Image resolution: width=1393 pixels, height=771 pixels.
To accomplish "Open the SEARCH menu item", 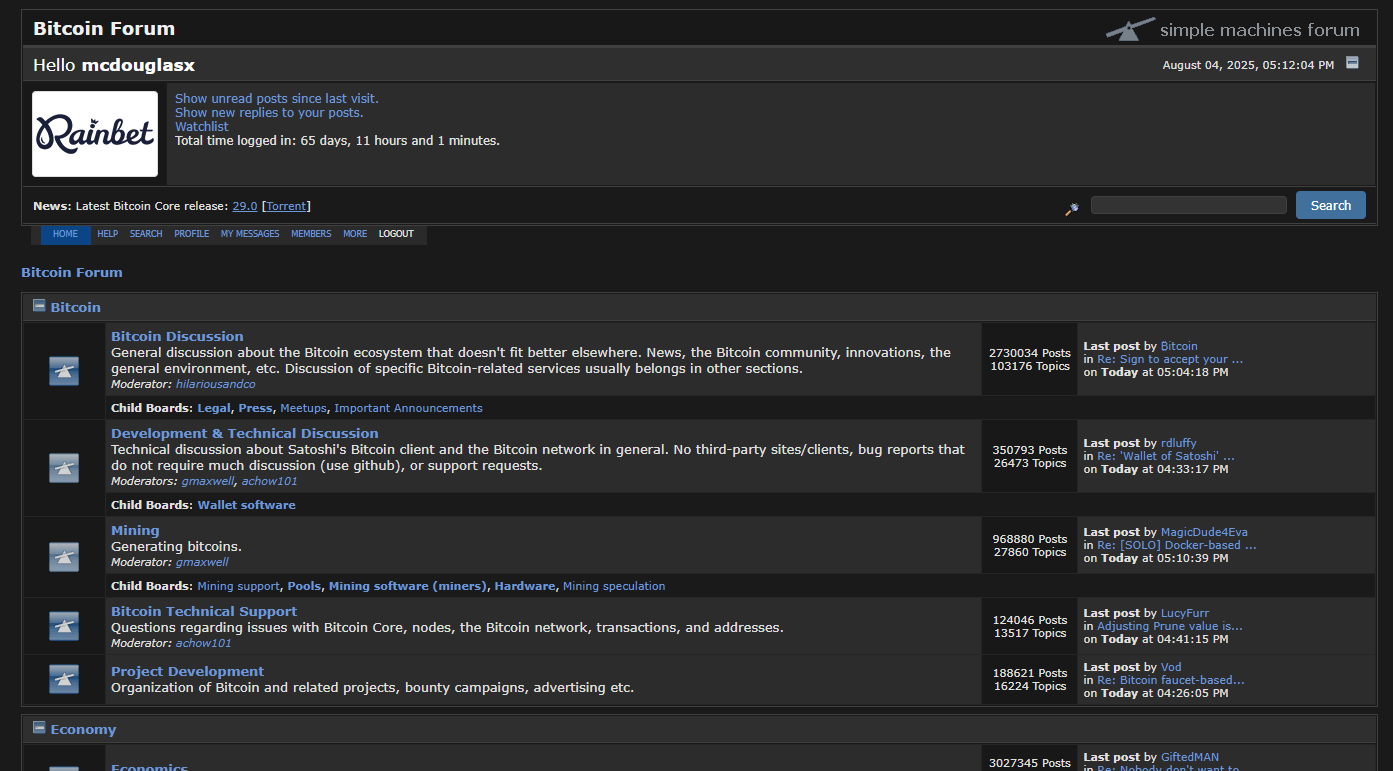I will point(146,234).
